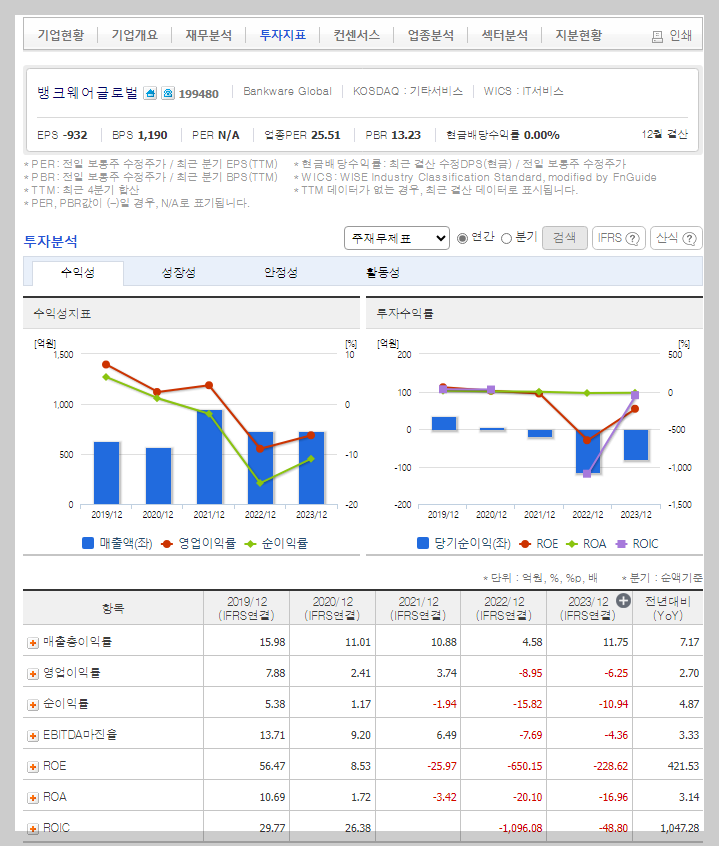Image resolution: width=719 pixels, height=846 pixels.
Task: Open the 섹터분석 menu tab
Action: click(x=504, y=35)
